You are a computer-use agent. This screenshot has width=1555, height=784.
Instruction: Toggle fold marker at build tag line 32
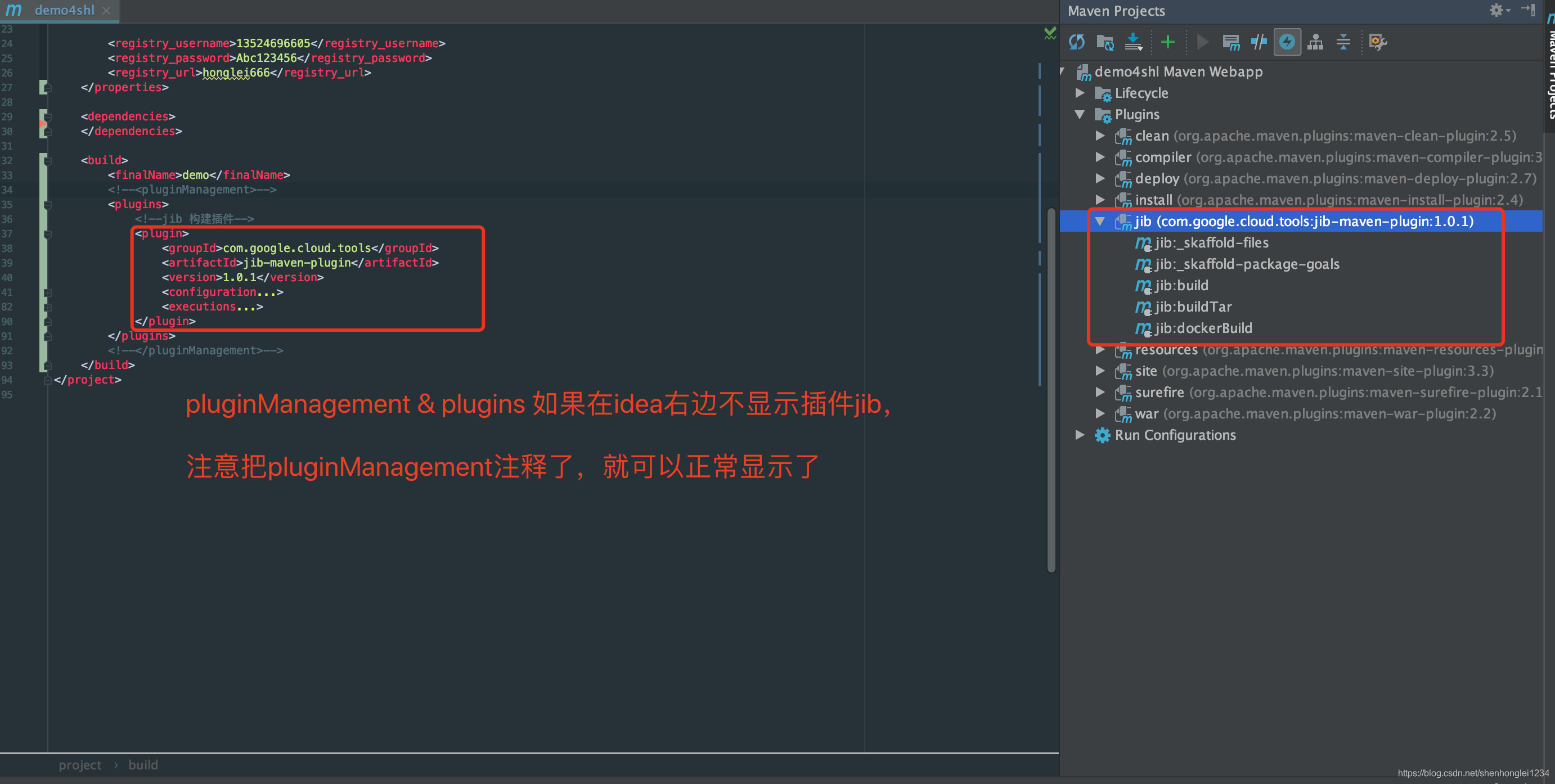[48, 160]
